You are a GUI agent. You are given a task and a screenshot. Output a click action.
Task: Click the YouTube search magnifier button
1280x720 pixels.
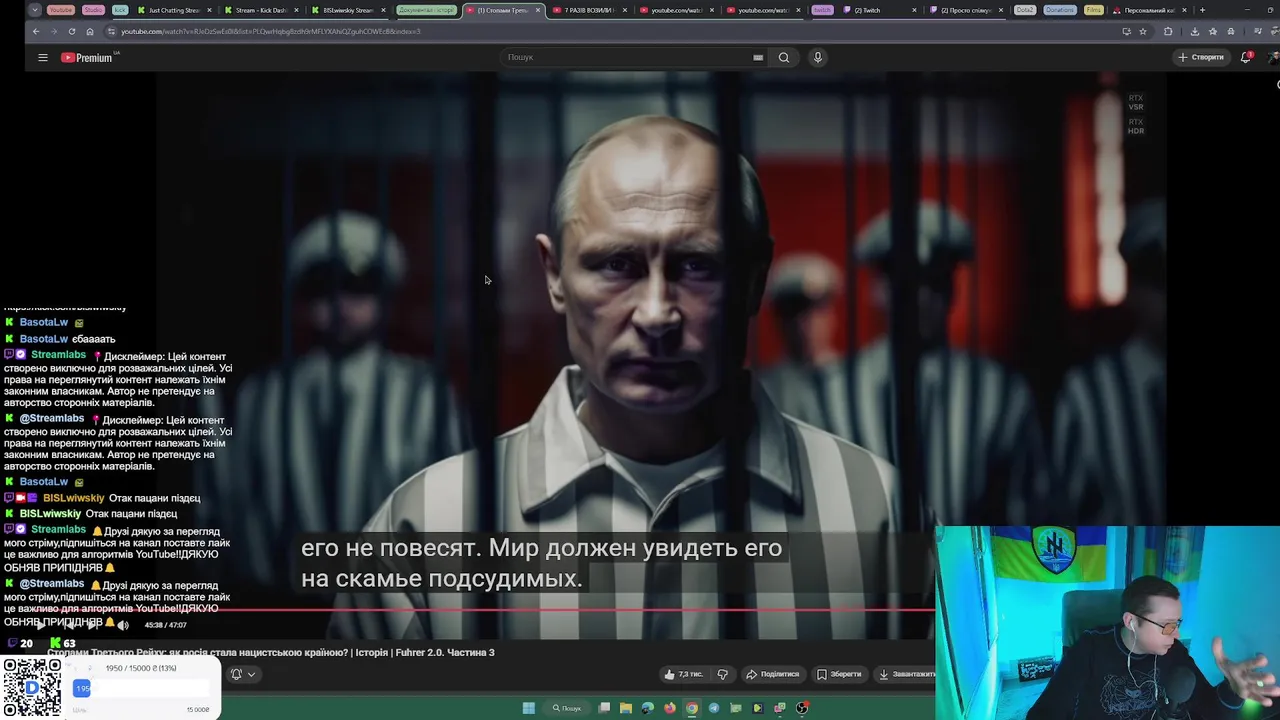click(x=784, y=57)
